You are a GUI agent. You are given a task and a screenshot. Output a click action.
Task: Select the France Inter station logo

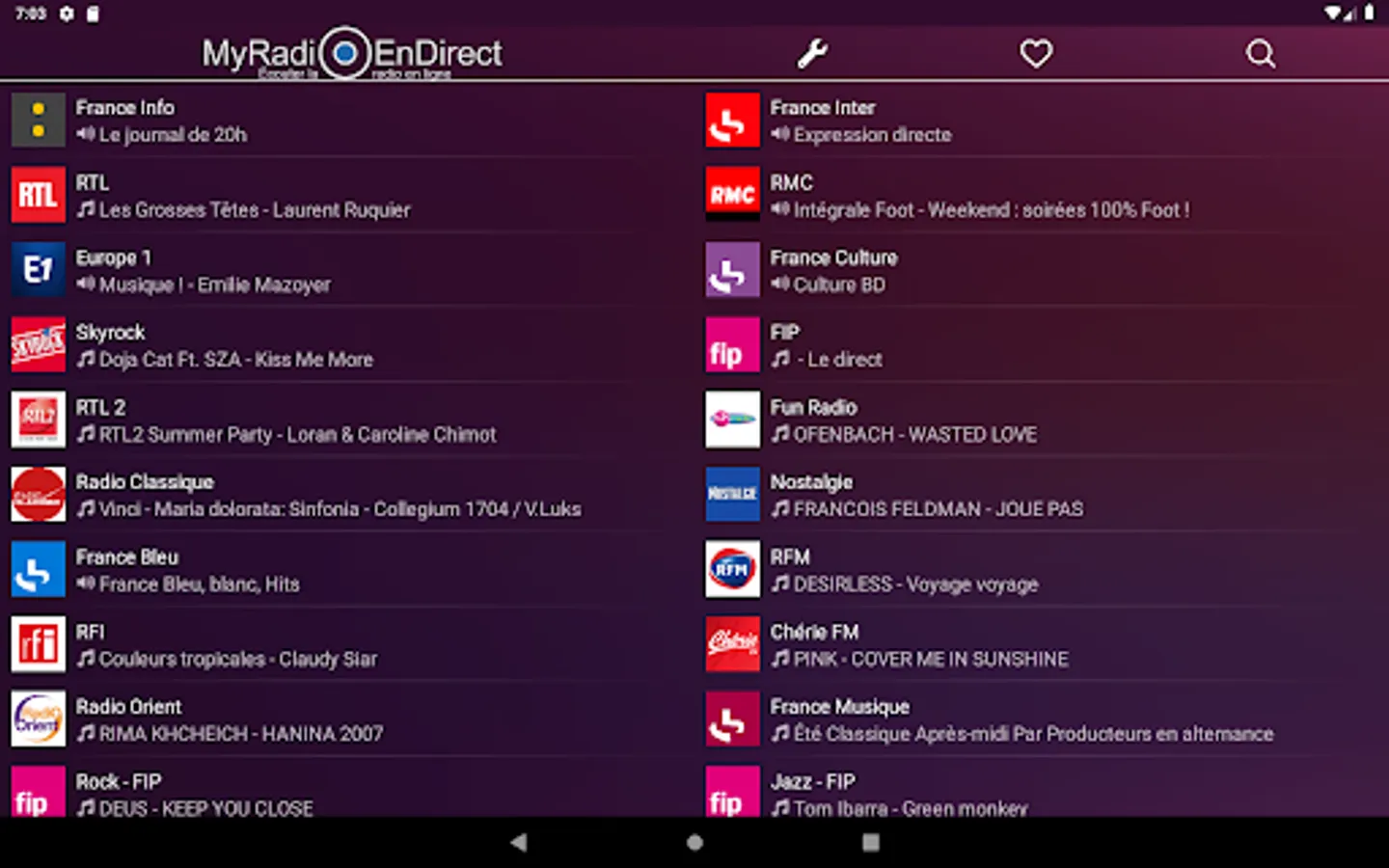[733, 120]
